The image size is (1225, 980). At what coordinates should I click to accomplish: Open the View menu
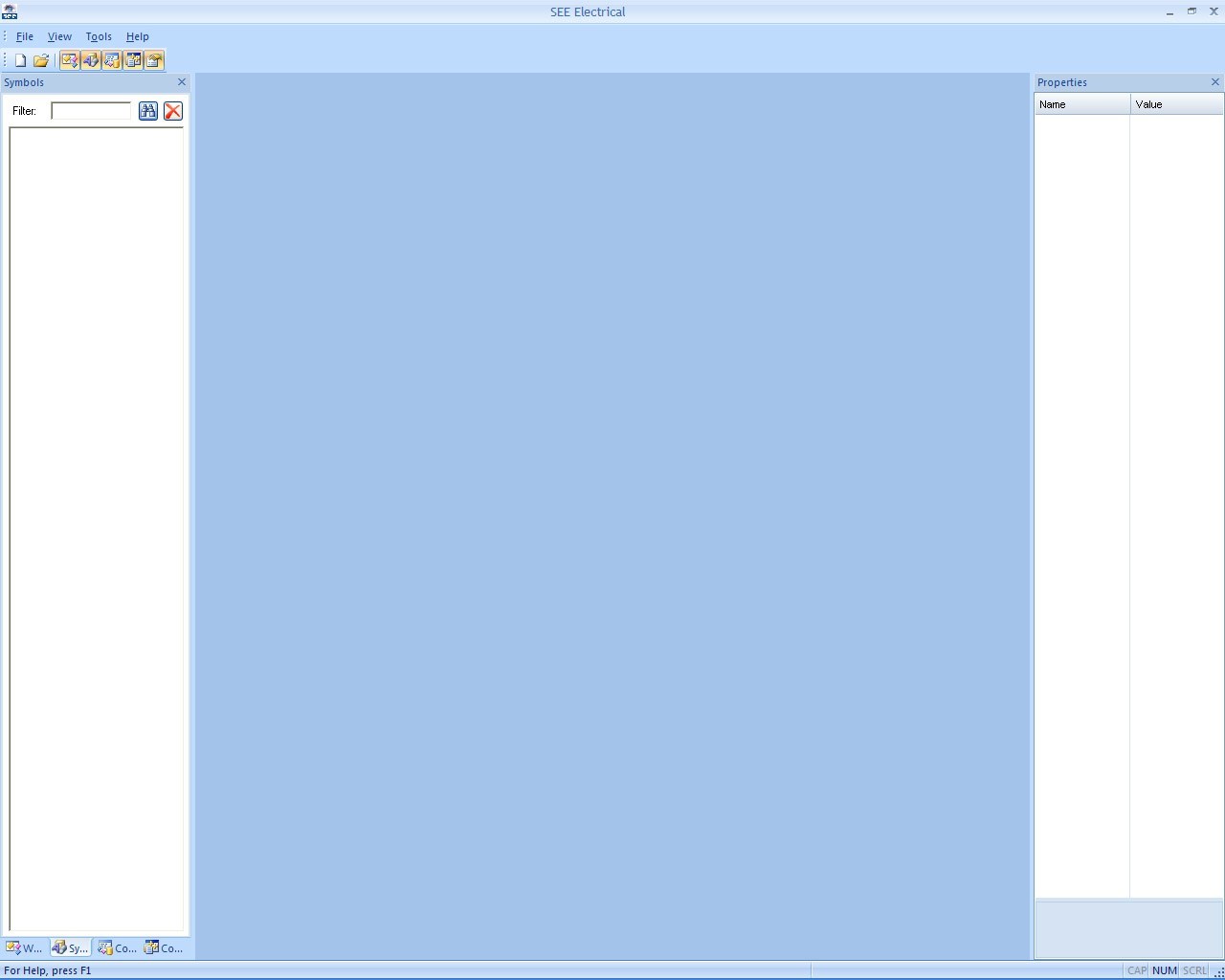tap(59, 36)
